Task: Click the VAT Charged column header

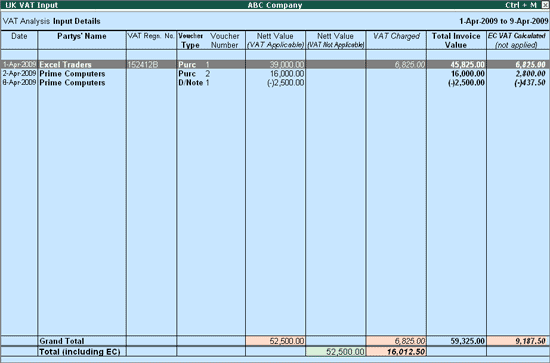Action: (x=396, y=36)
